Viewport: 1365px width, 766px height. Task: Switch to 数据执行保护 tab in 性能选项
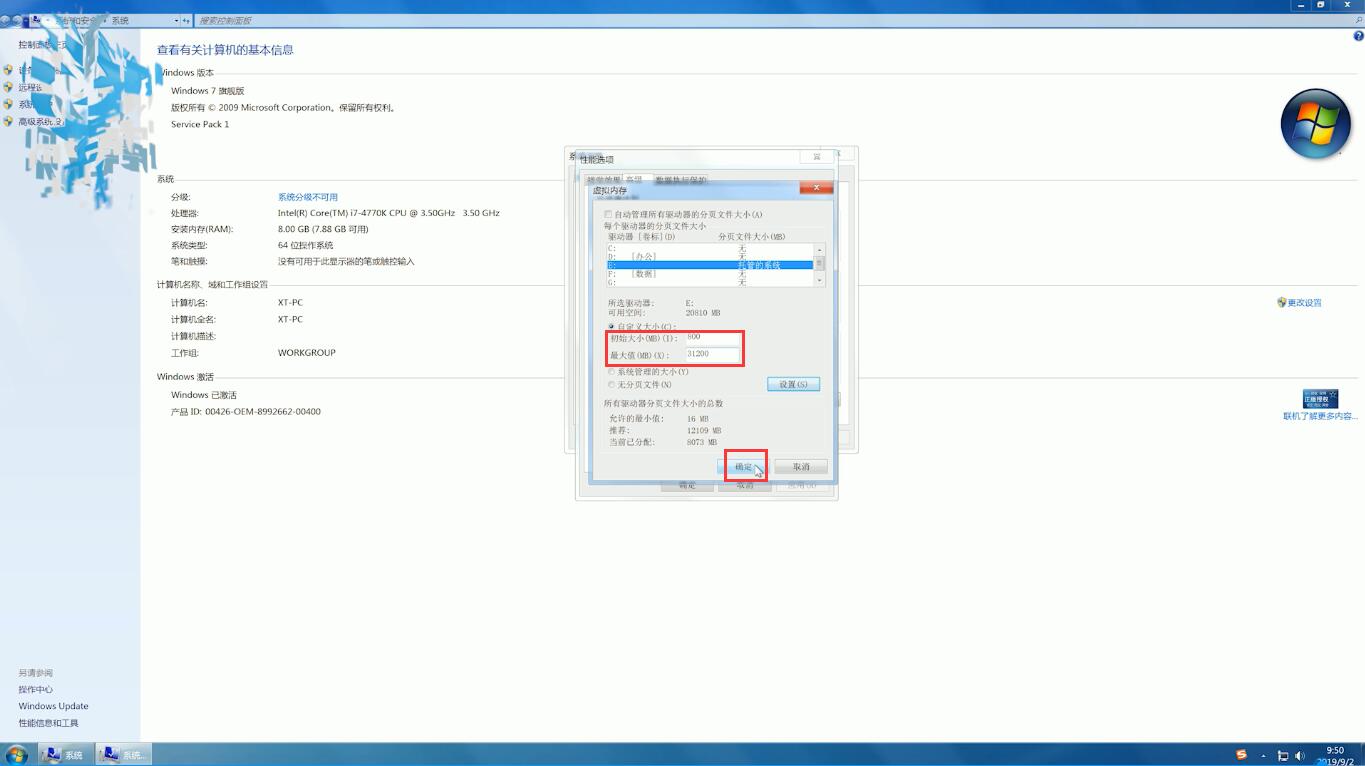pos(681,180)
